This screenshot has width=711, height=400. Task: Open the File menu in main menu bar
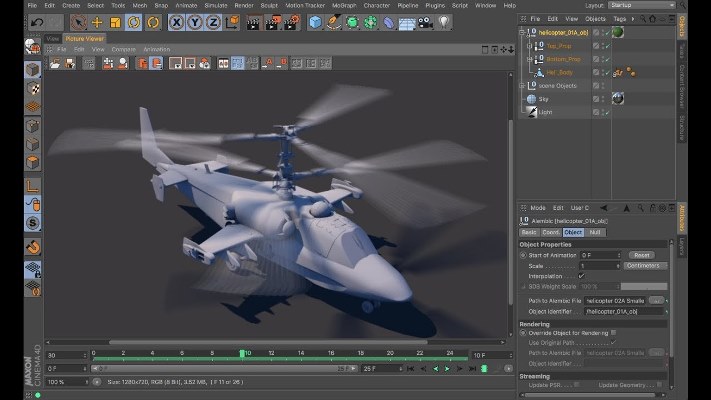click(32, 5)
